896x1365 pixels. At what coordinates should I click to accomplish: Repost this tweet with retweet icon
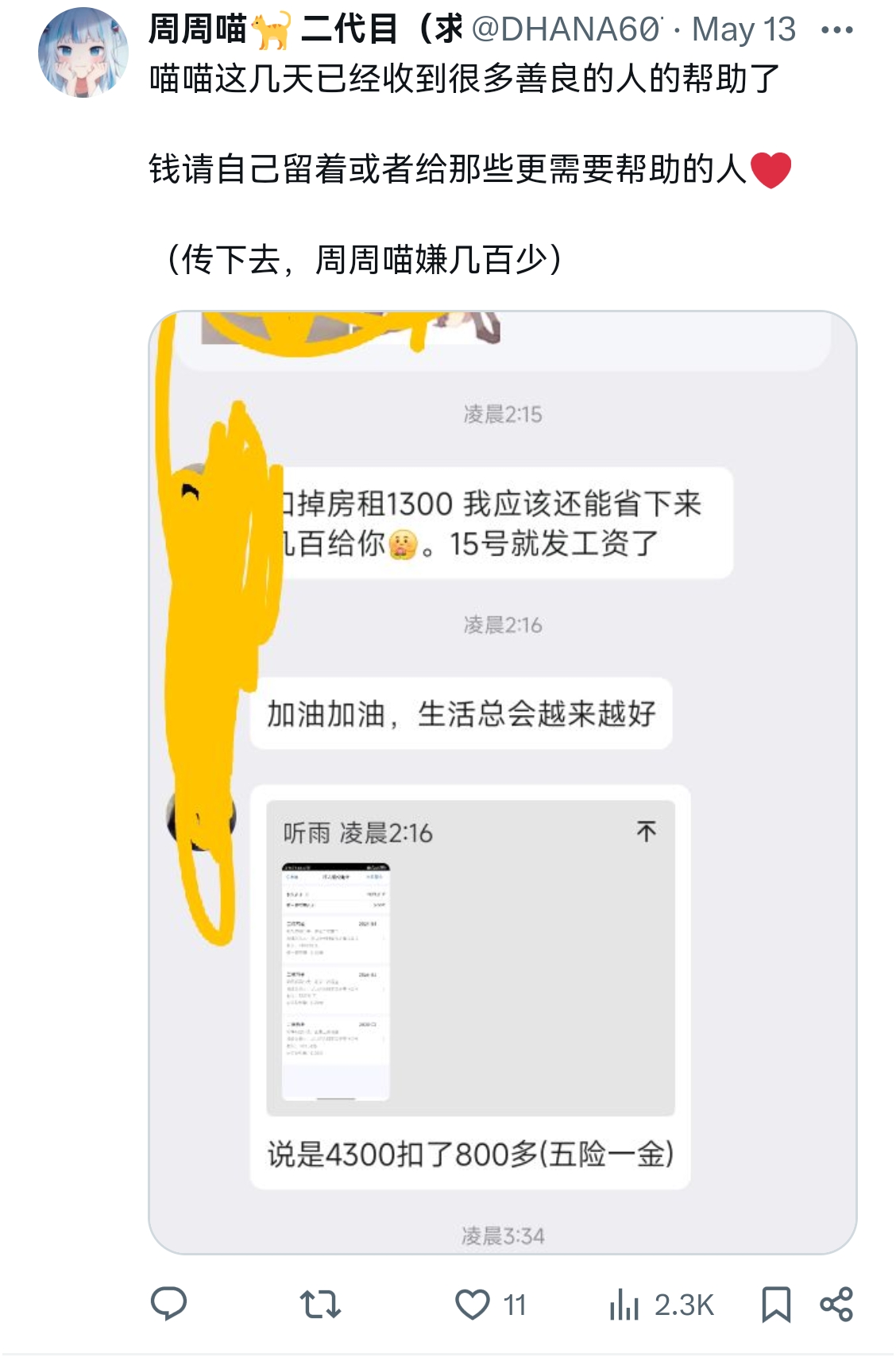tap(320, 1304)
